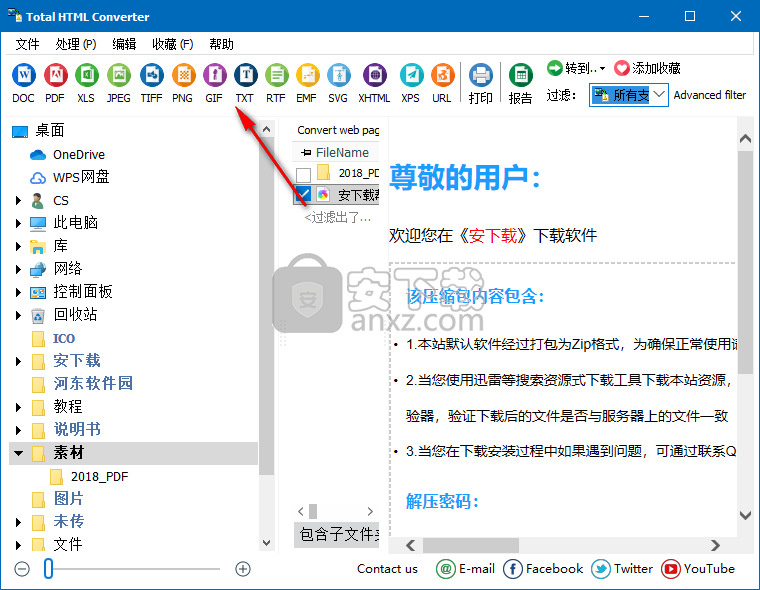Convert to PNG icon
The image size is (760, 590).
click(x=183, y=75)
